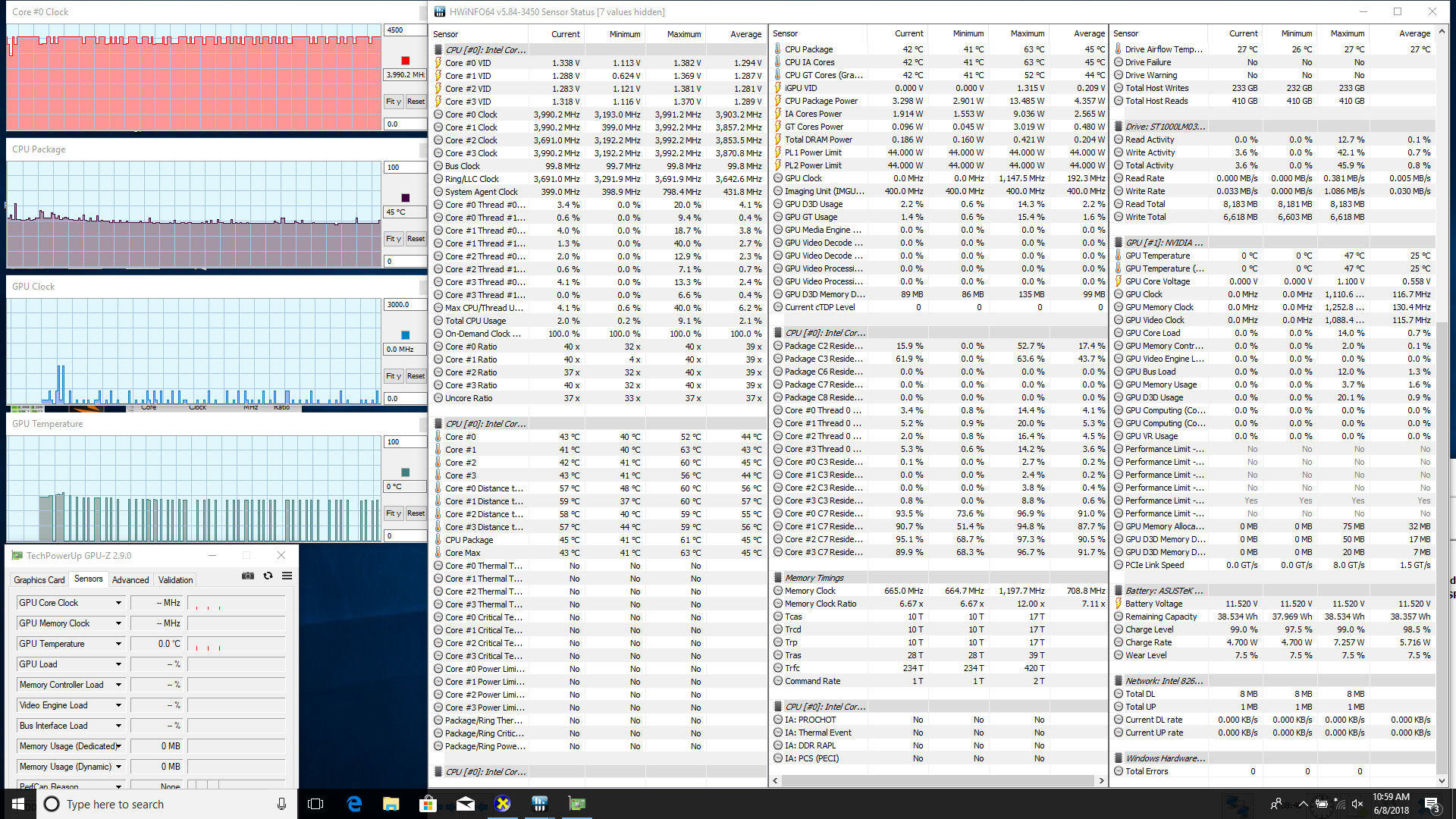Change the red Core #0 Clock color swatch
This screenshot has height=819, width=1456.
[405, 61]
